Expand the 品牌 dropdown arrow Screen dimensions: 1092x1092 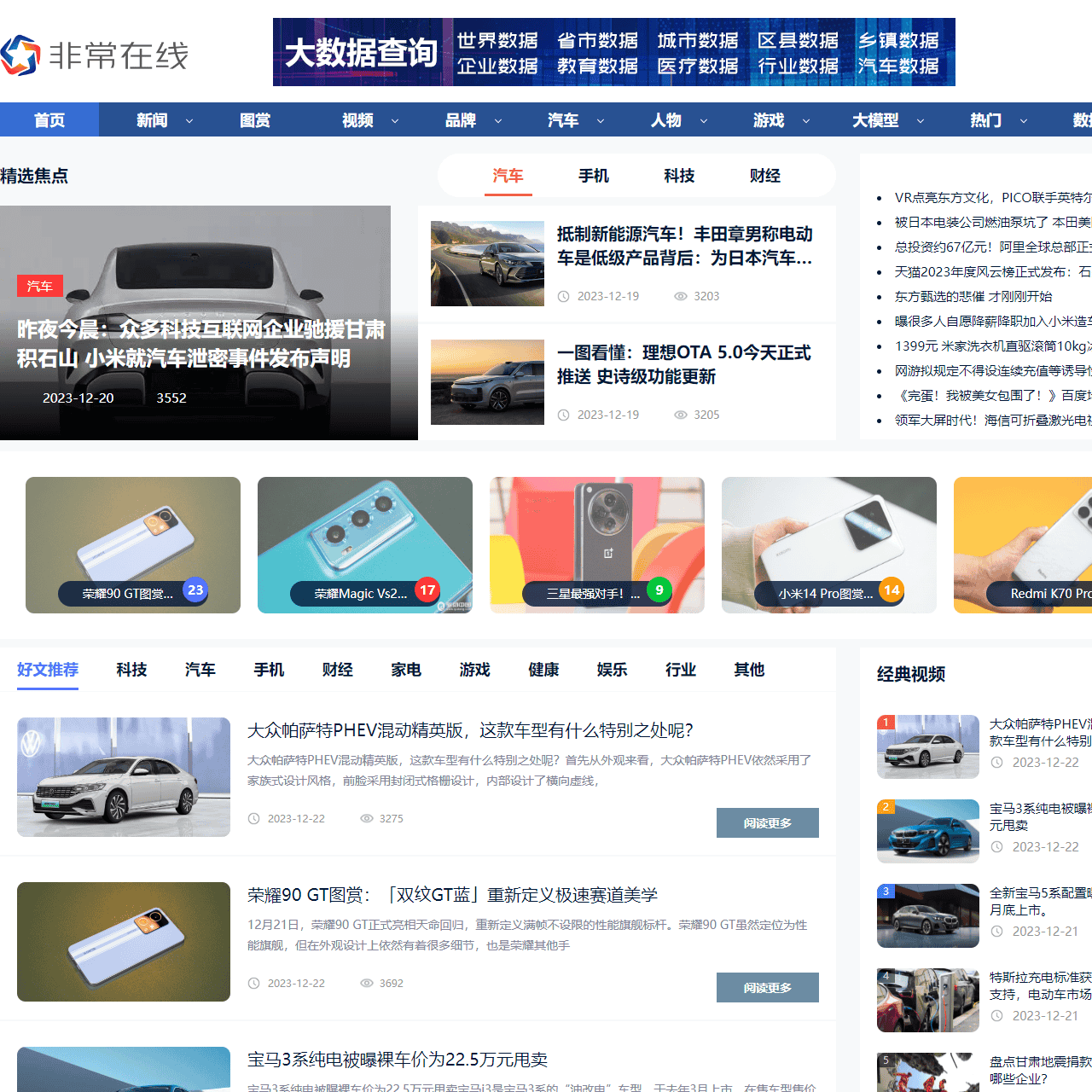[498, 121]
